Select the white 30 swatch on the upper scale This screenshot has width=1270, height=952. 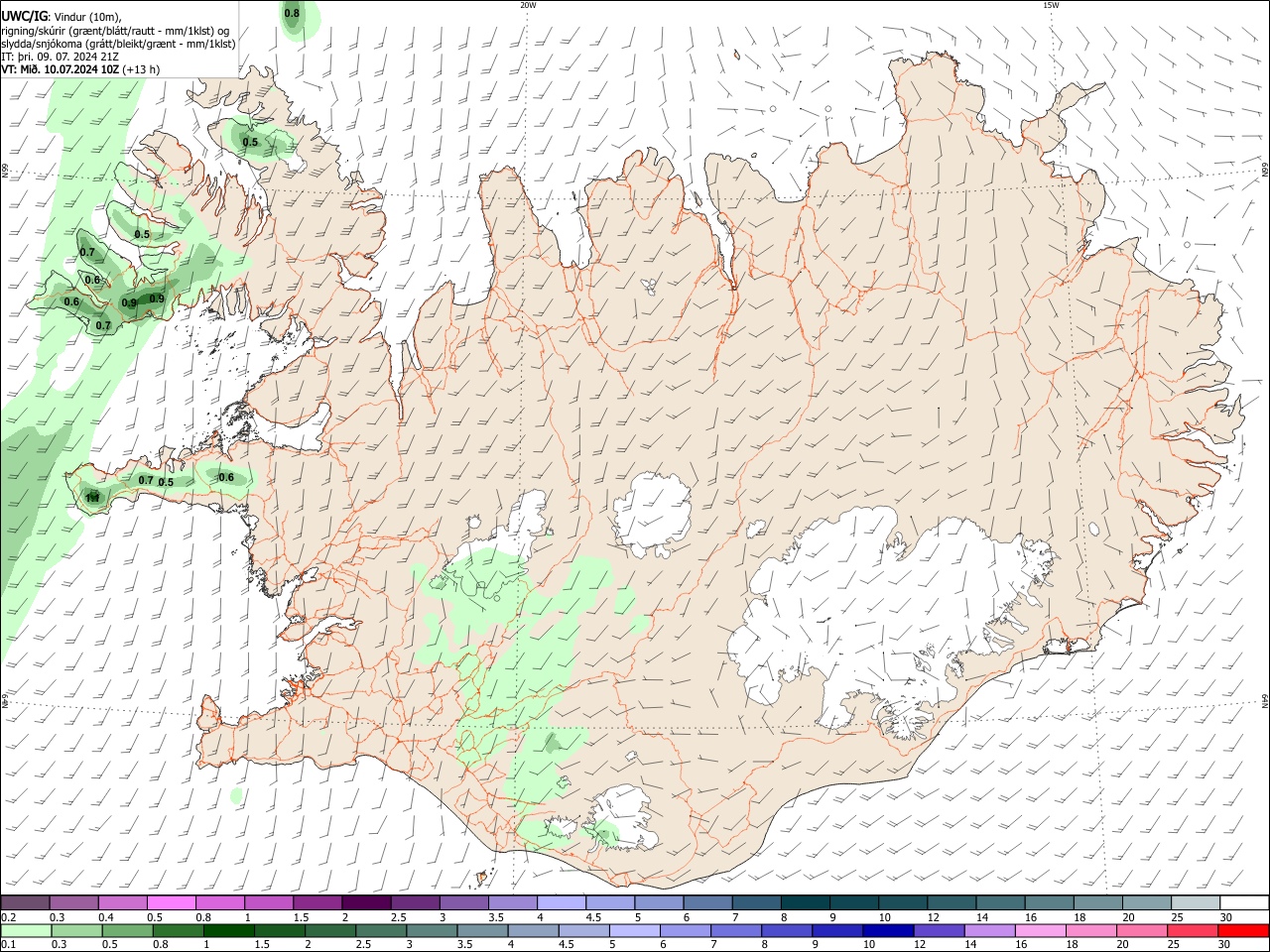1244,902
